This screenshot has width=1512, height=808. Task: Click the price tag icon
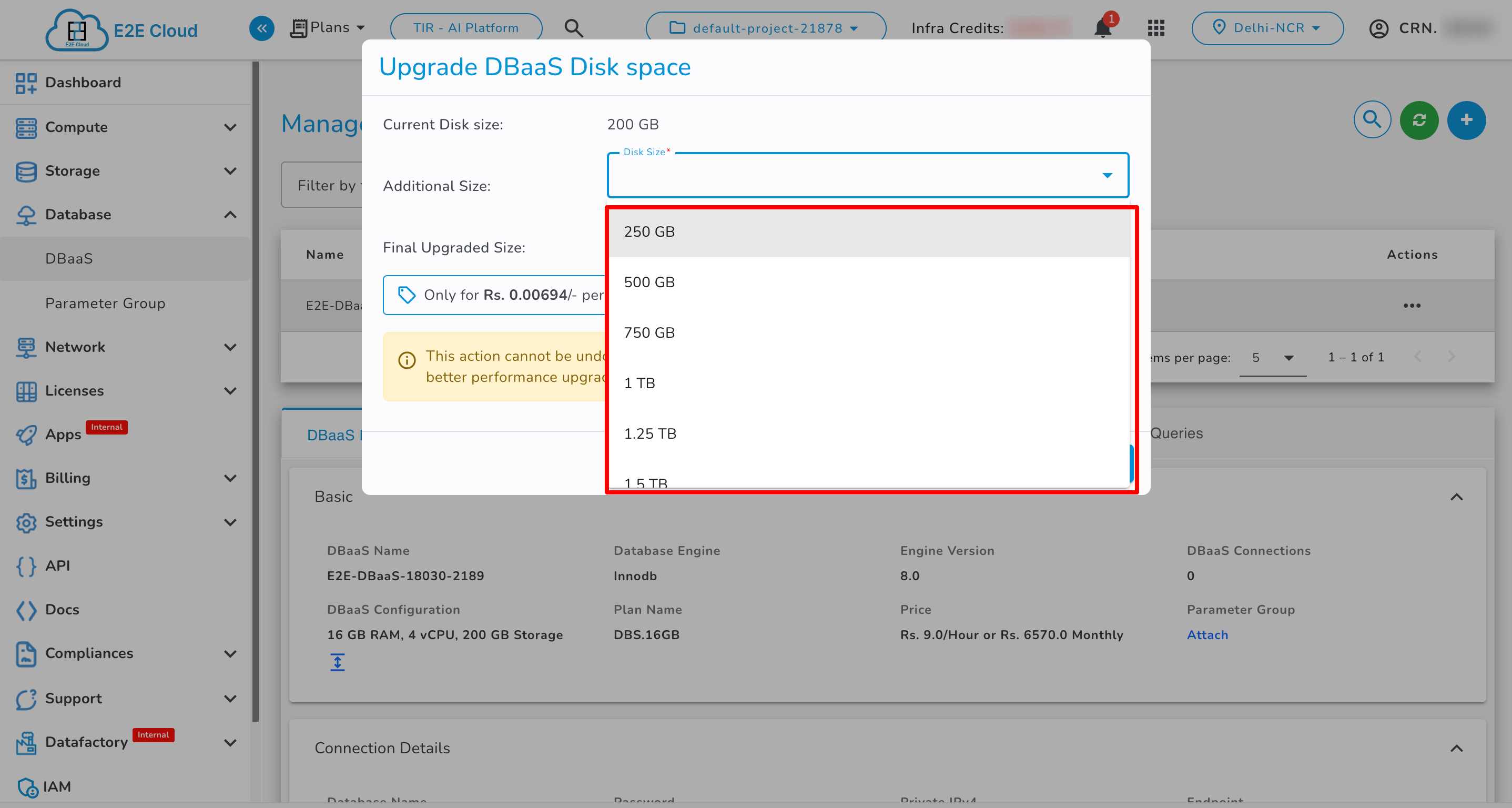pos(406,295)
